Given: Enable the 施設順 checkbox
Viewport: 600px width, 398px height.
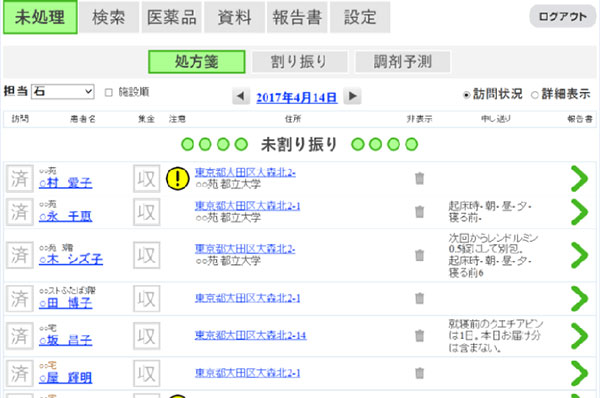Looking at the screenshot, I should point(109,93).
